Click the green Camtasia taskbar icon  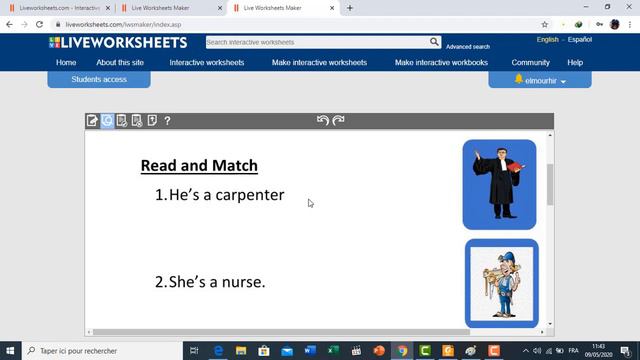425,351
